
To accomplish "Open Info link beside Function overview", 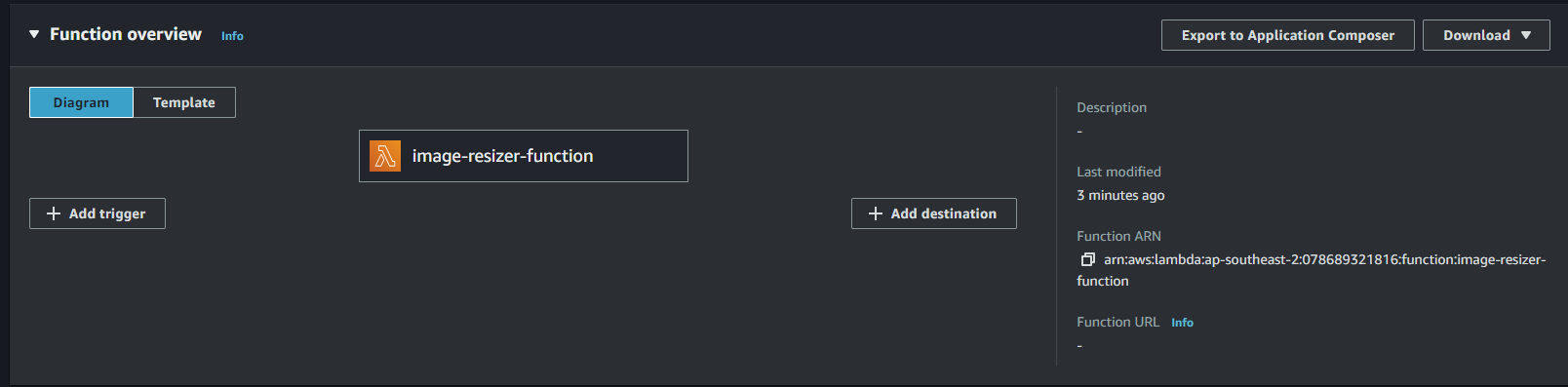I will tap(232, 36).
